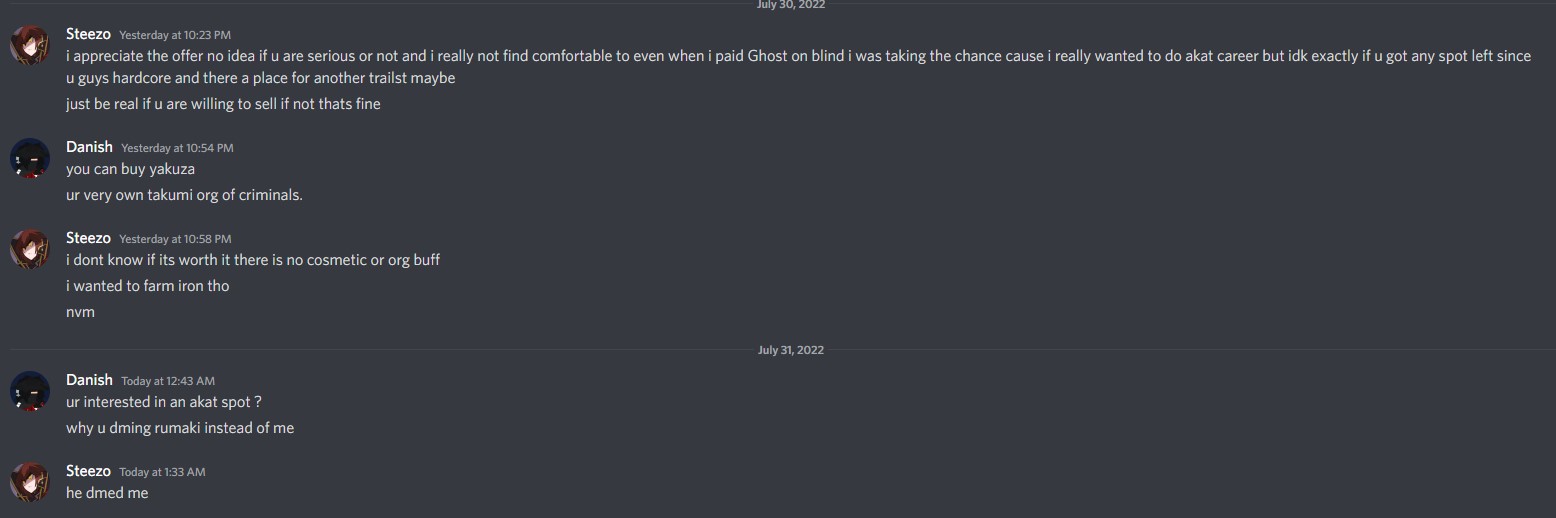Click the Steezo username at Yesterday 10:58 PM
Image resolution: width=1556 pixels, height=518 pixels.
pyautogui.click(x=88, y=238)
